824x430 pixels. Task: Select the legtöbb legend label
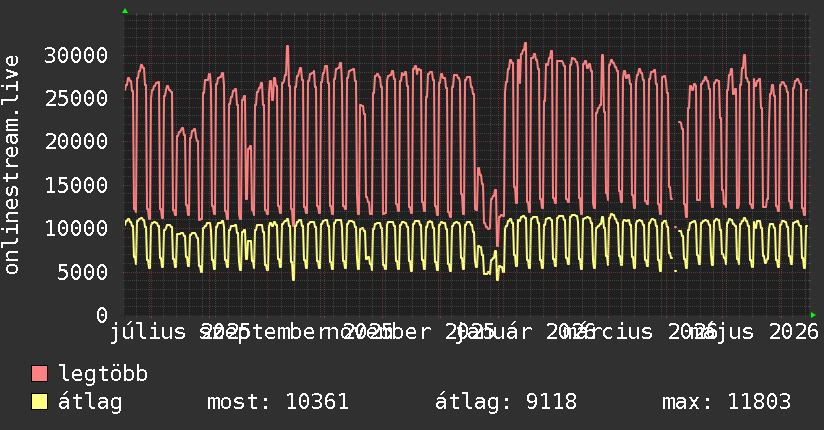(103, 374)
